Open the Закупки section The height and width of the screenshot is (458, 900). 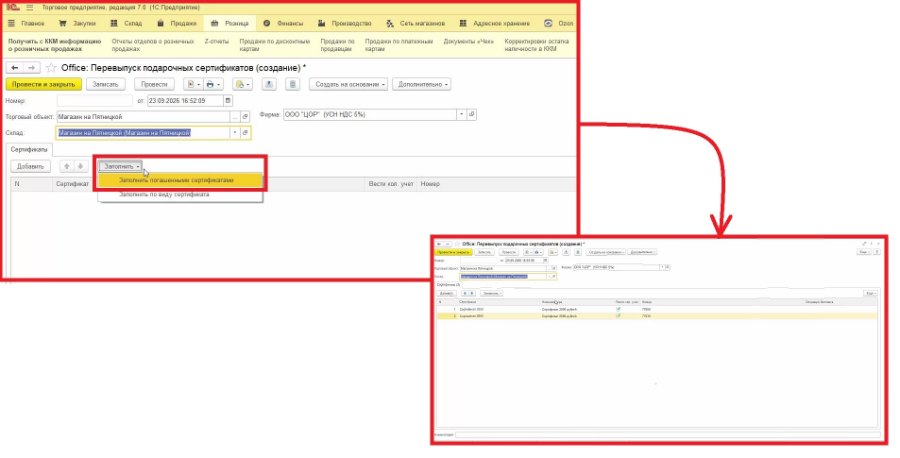click(x=77, y=24)
